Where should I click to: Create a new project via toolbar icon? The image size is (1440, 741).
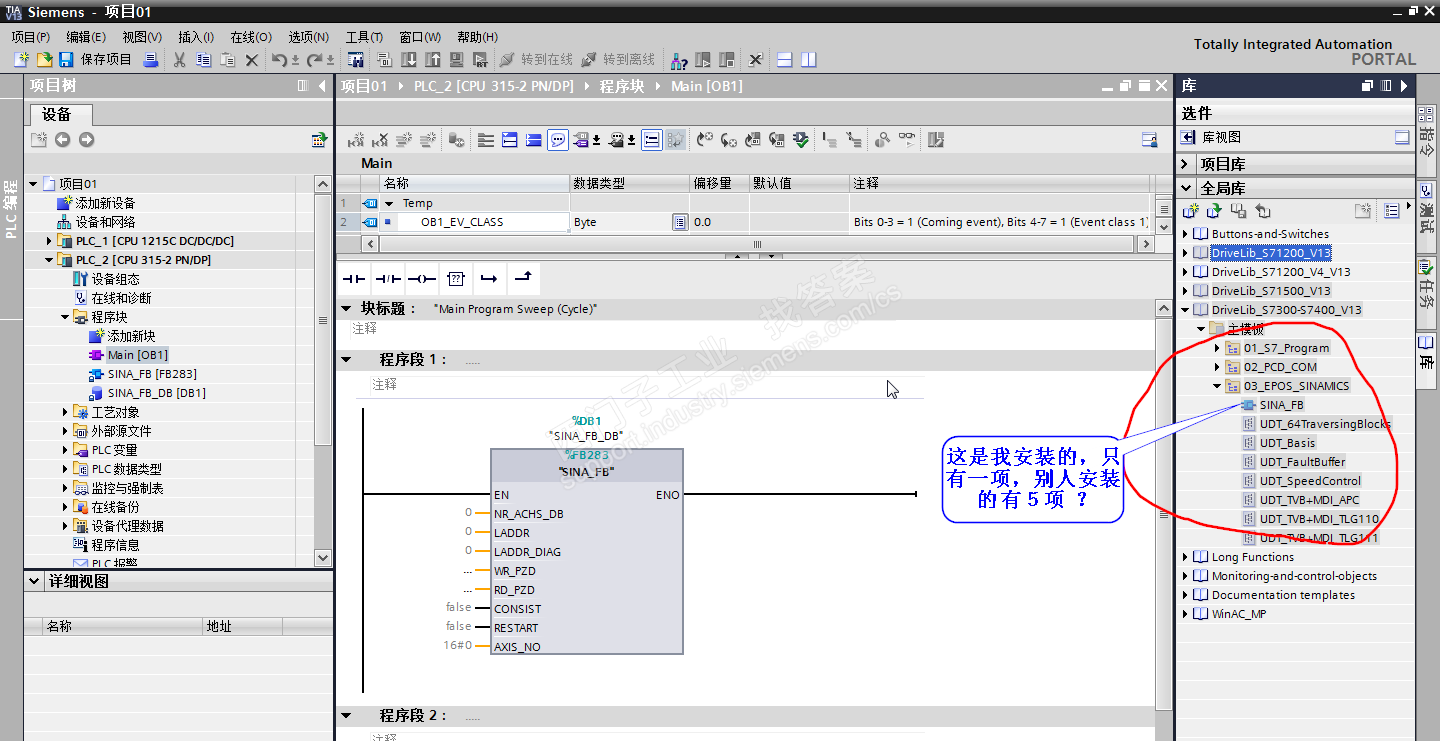tap(21, 60)
